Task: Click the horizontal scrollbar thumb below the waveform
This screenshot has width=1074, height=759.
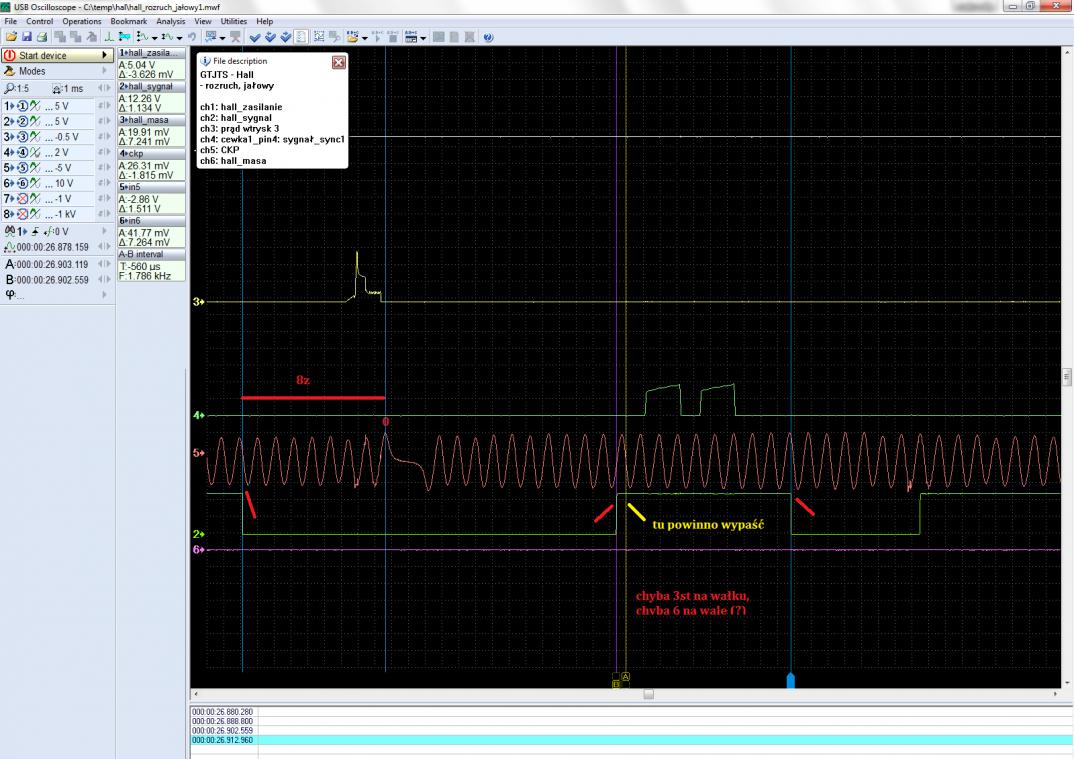Action: (648, 694)
